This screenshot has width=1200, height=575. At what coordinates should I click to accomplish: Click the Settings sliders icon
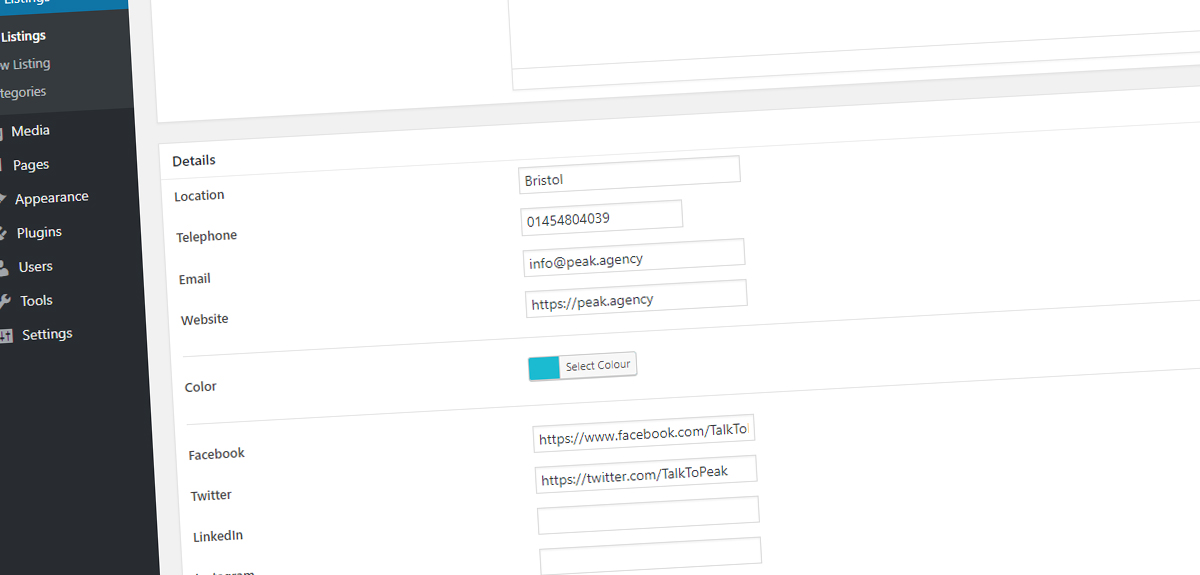[7, 335]
